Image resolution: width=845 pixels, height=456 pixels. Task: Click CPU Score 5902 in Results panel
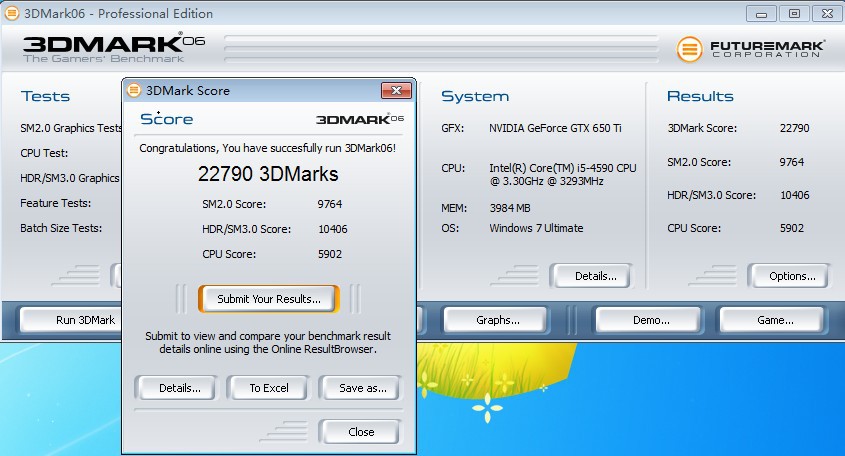792,228
